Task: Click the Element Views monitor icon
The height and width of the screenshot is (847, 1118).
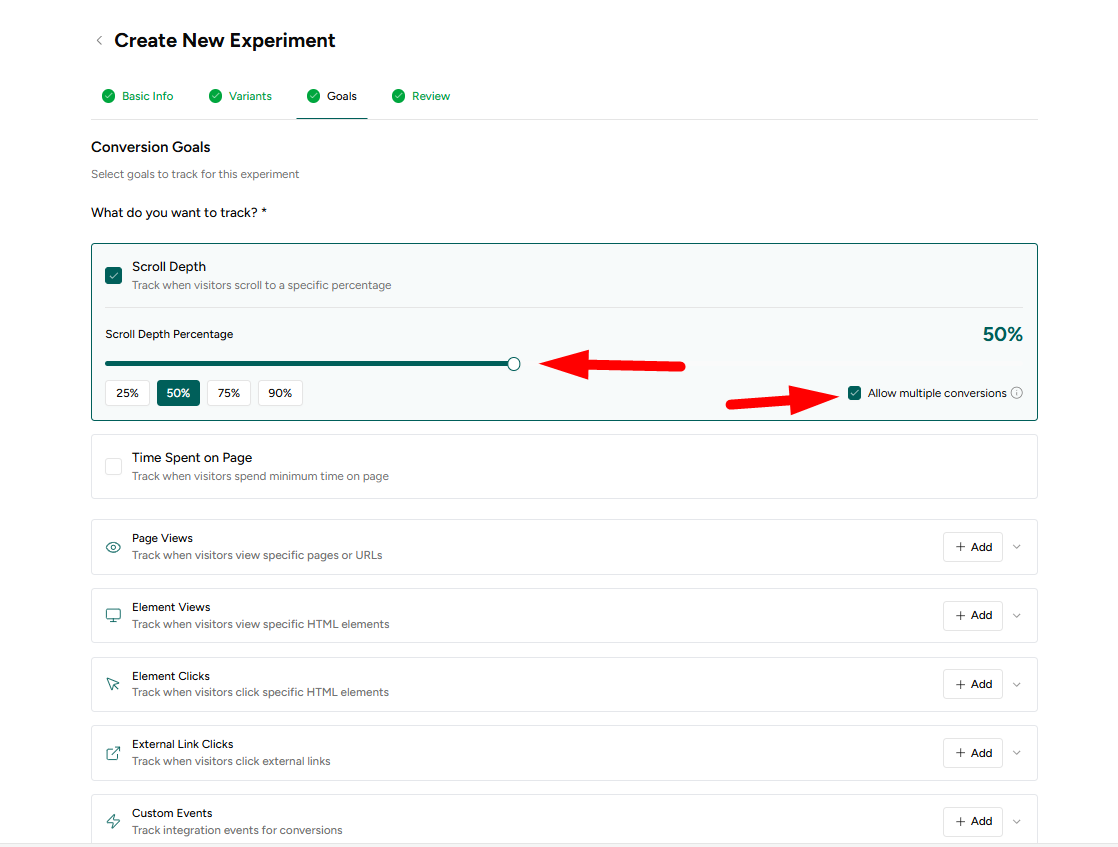Action: (113, 615)
